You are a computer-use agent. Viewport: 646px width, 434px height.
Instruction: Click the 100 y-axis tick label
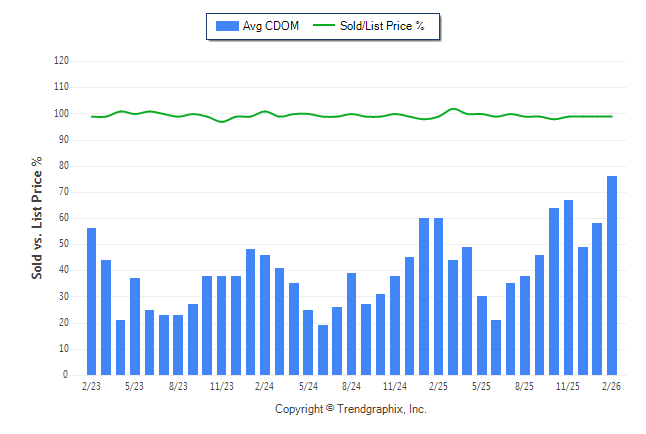point(61,114)
